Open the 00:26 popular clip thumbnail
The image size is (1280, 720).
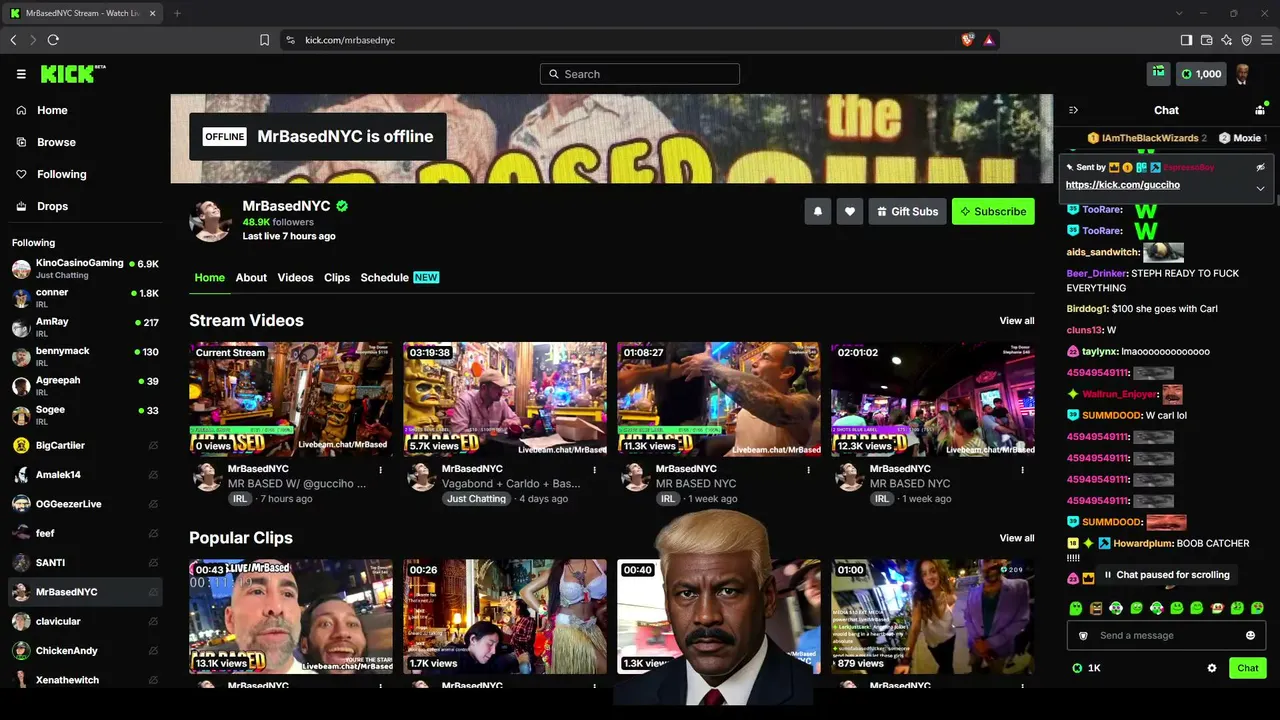pyautogui.click(x=505, y=616)
